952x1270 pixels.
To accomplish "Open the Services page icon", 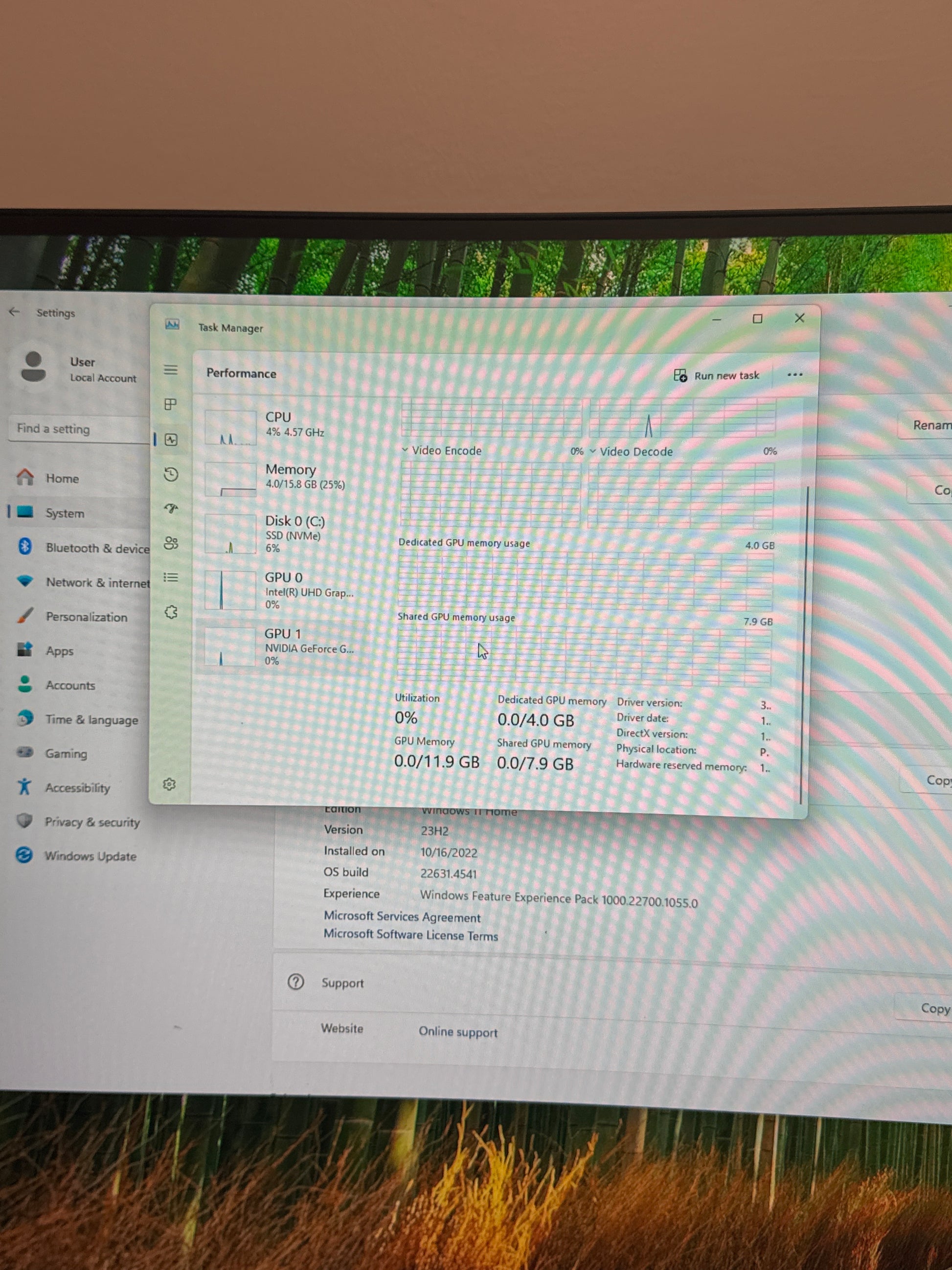I will coord(171,612).
